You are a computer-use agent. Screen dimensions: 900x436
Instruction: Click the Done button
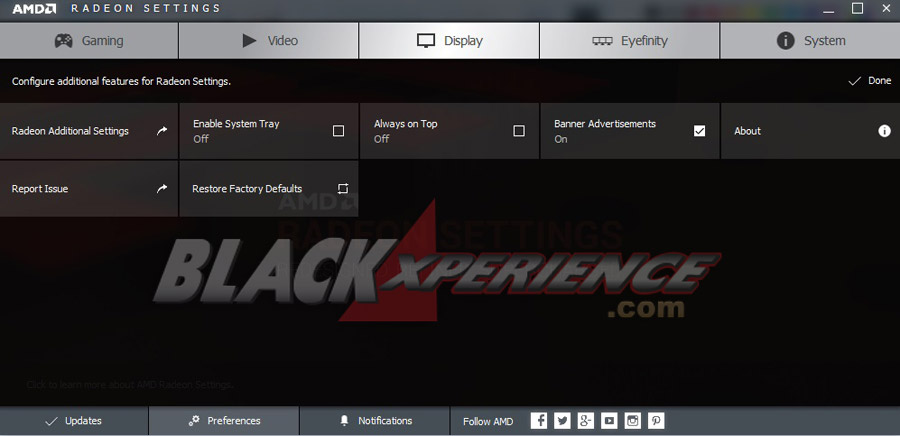(870, 81)
